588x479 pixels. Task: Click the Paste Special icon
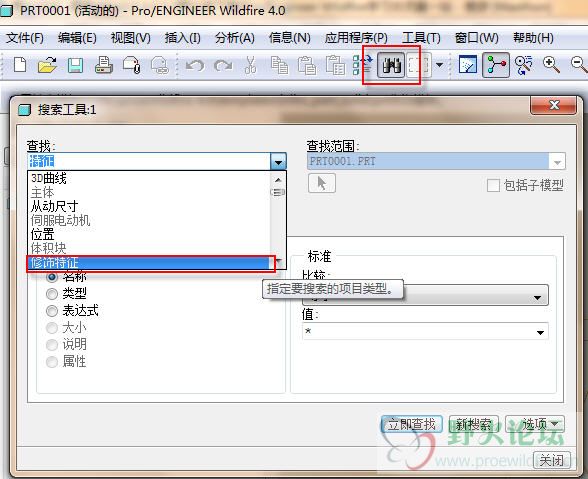pyautogui.click(x=335, y=65)
